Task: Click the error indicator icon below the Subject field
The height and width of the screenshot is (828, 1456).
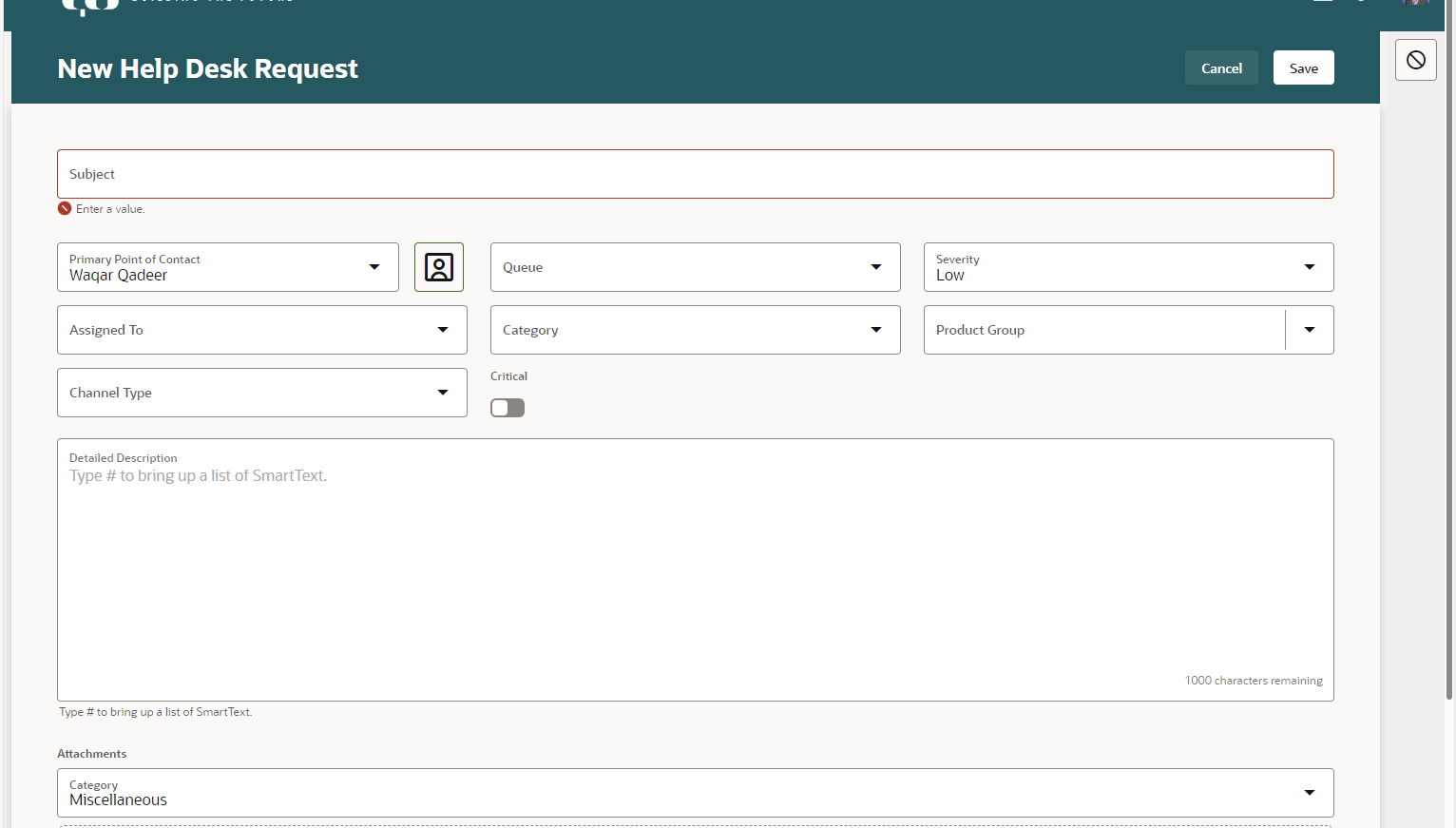Action: 65,208
